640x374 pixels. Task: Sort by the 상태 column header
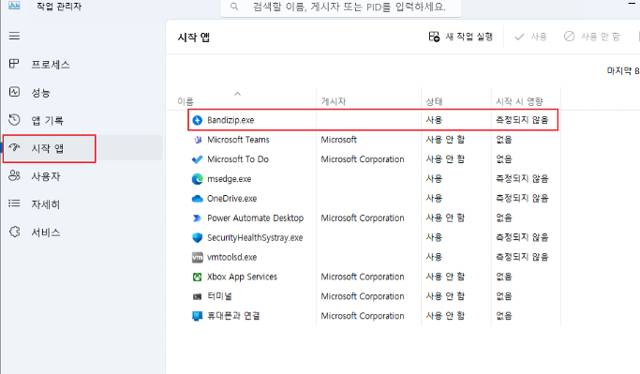point(434,101)
